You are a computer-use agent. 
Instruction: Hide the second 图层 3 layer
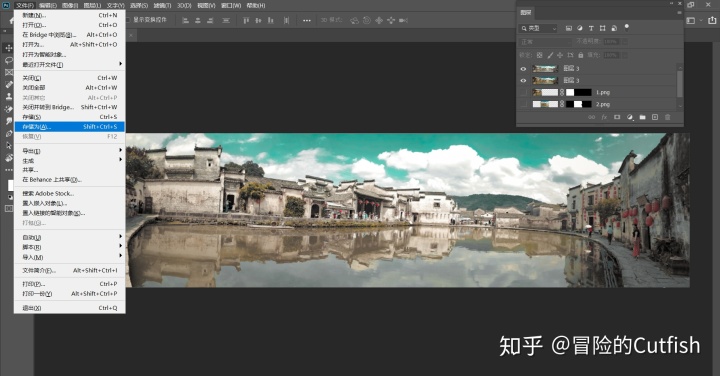tap(523, 80)
